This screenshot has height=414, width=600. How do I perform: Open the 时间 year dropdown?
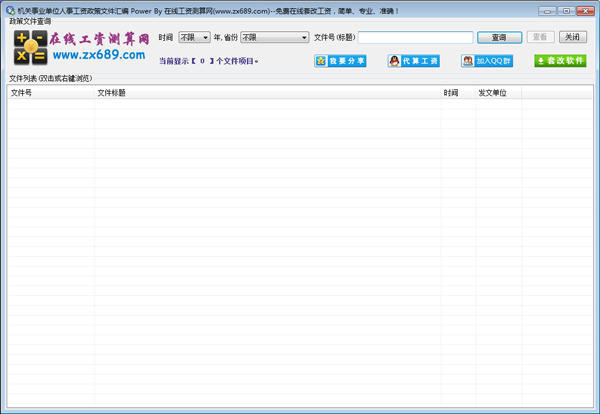coord(194,38)
